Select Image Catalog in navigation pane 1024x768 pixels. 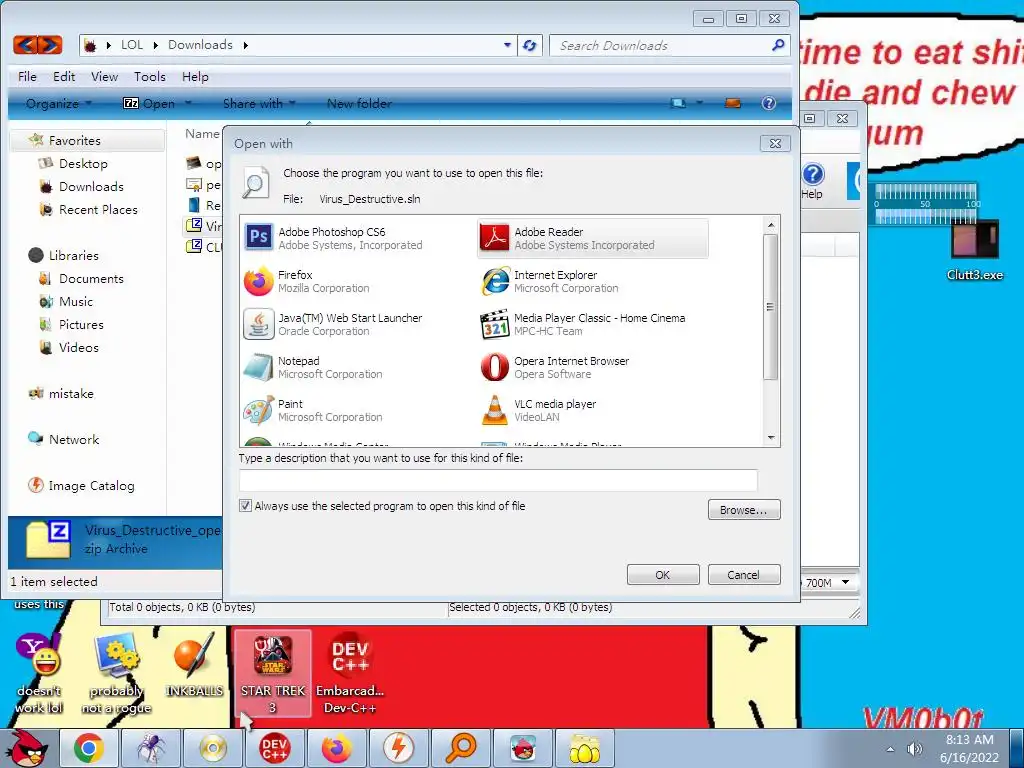[91, 485]
